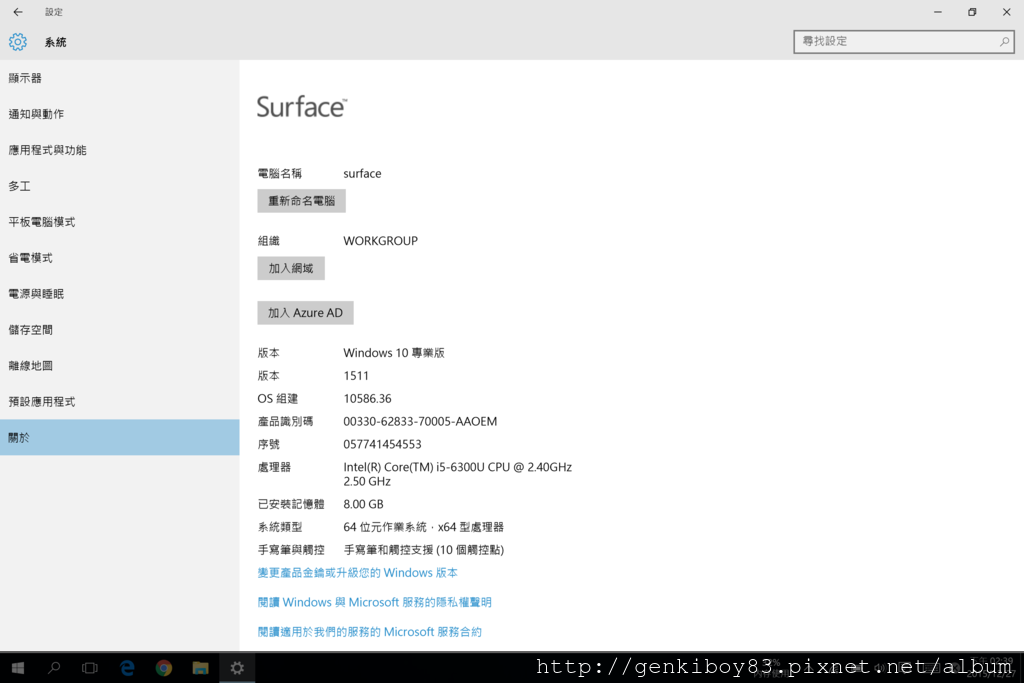Focus the 尋找設定 search field

click(x=904, y=41)
